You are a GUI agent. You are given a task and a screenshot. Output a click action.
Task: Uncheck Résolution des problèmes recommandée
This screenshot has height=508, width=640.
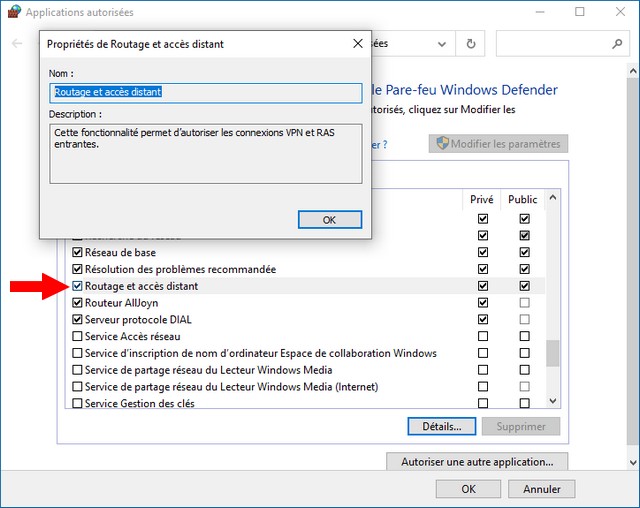click(x=77, y=269)
